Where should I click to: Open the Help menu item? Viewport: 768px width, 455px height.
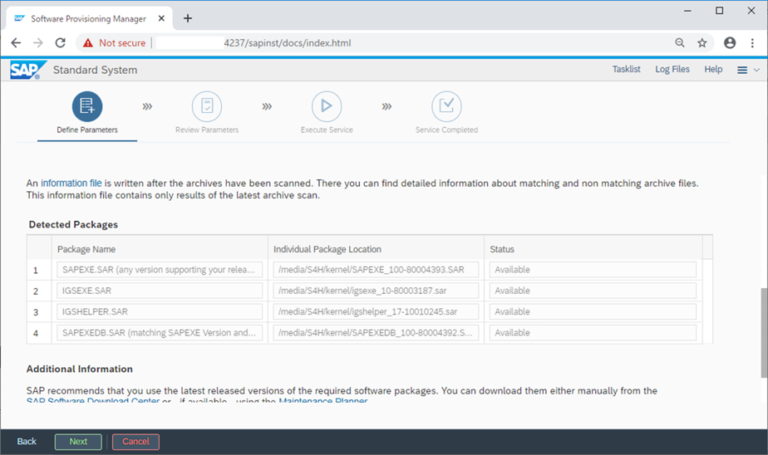(x=713, y=70)
